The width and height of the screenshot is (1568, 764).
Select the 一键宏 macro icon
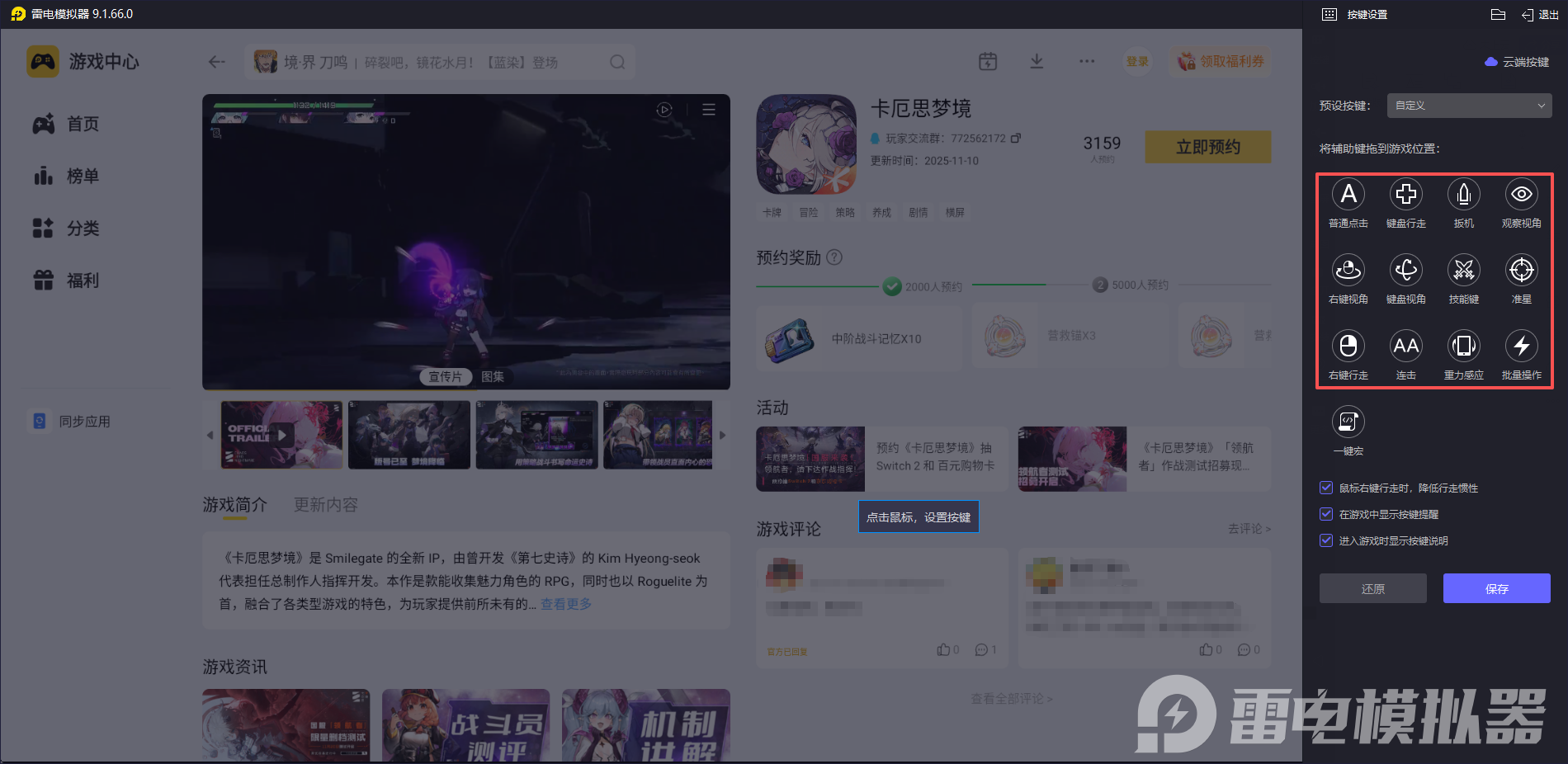1348,422
